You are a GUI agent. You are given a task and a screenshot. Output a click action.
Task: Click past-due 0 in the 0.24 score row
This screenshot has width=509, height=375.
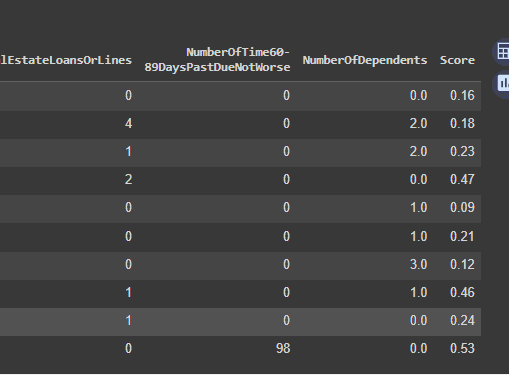coord(286,321)
